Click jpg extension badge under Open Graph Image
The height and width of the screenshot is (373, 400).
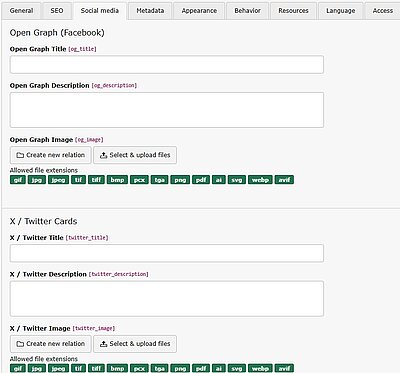37,180
